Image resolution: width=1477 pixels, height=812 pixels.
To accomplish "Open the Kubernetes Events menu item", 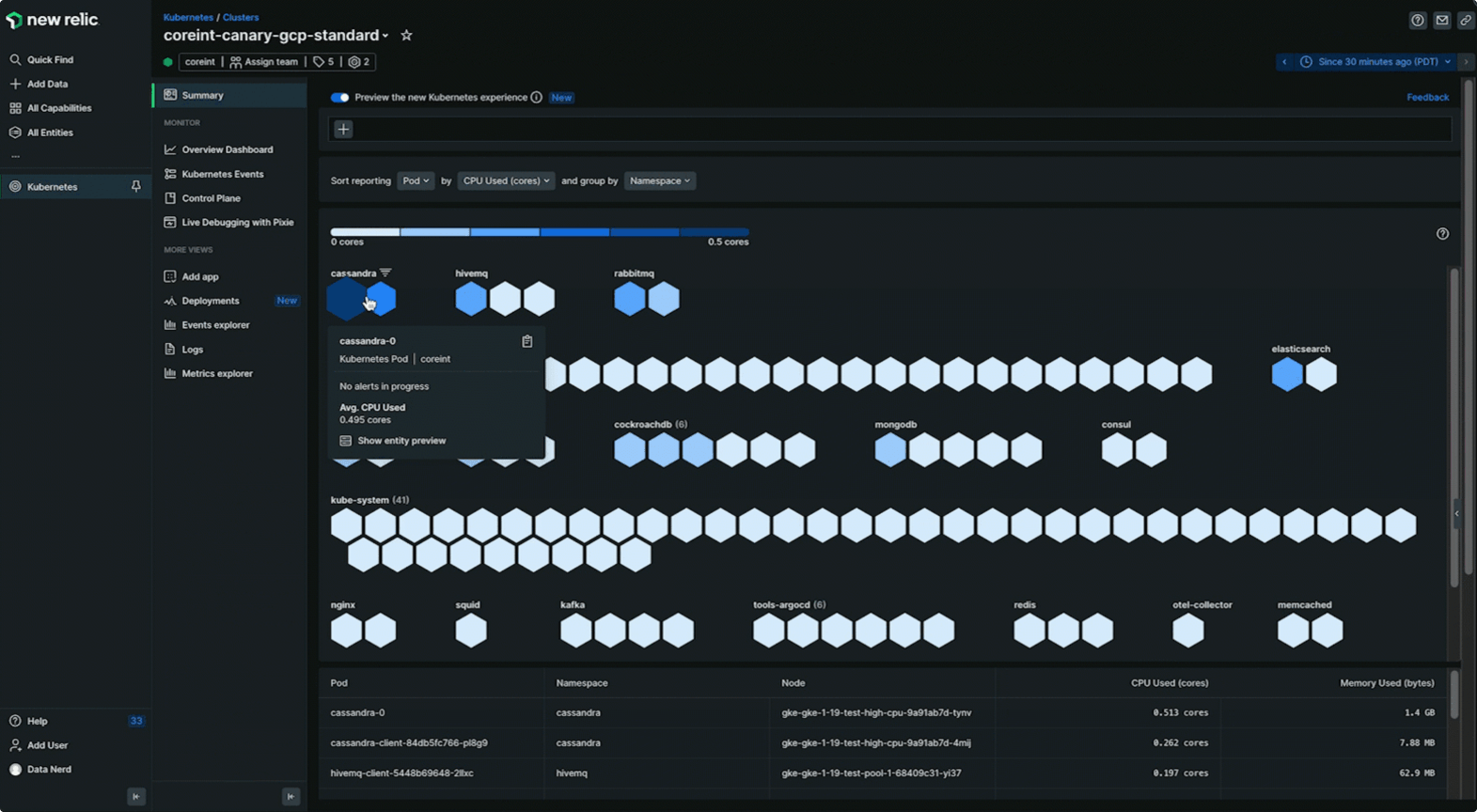I will (x=223, y=174).
